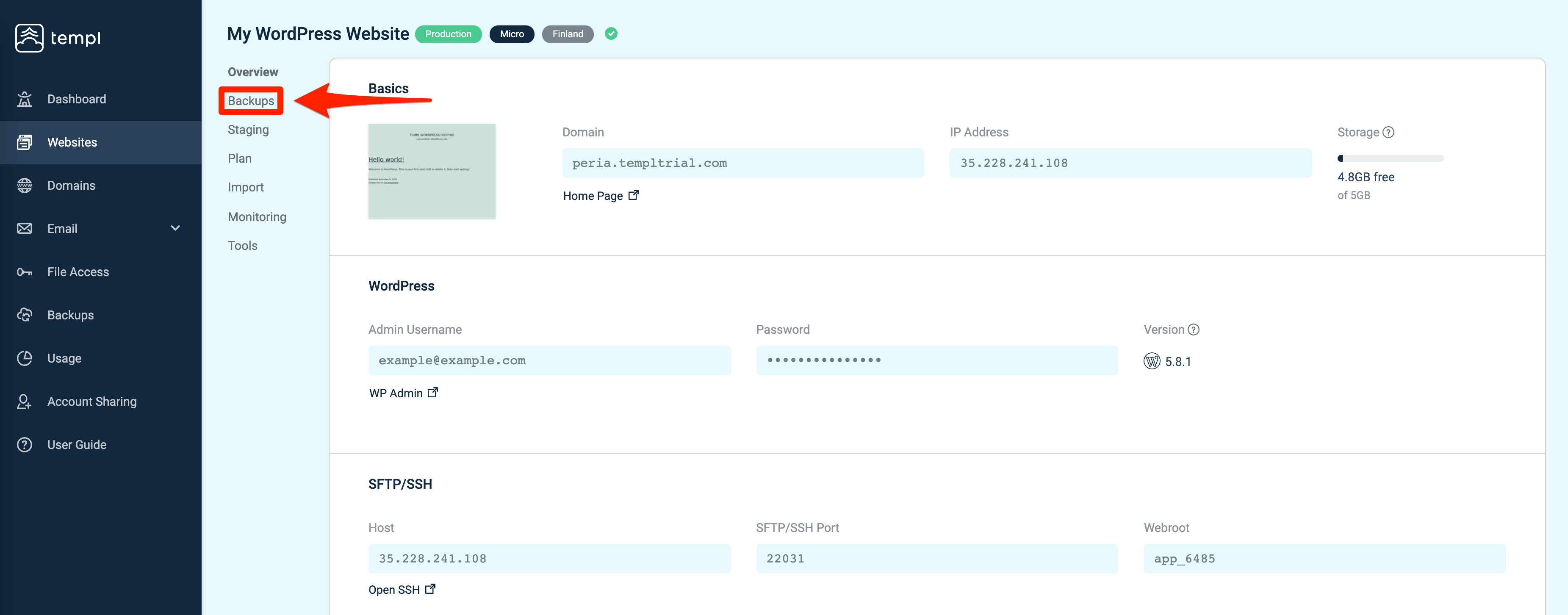The height and width of the screenshot is (615, 1568).
Task: Go to Dashboard in sidebar
Action: pos(100,99)
